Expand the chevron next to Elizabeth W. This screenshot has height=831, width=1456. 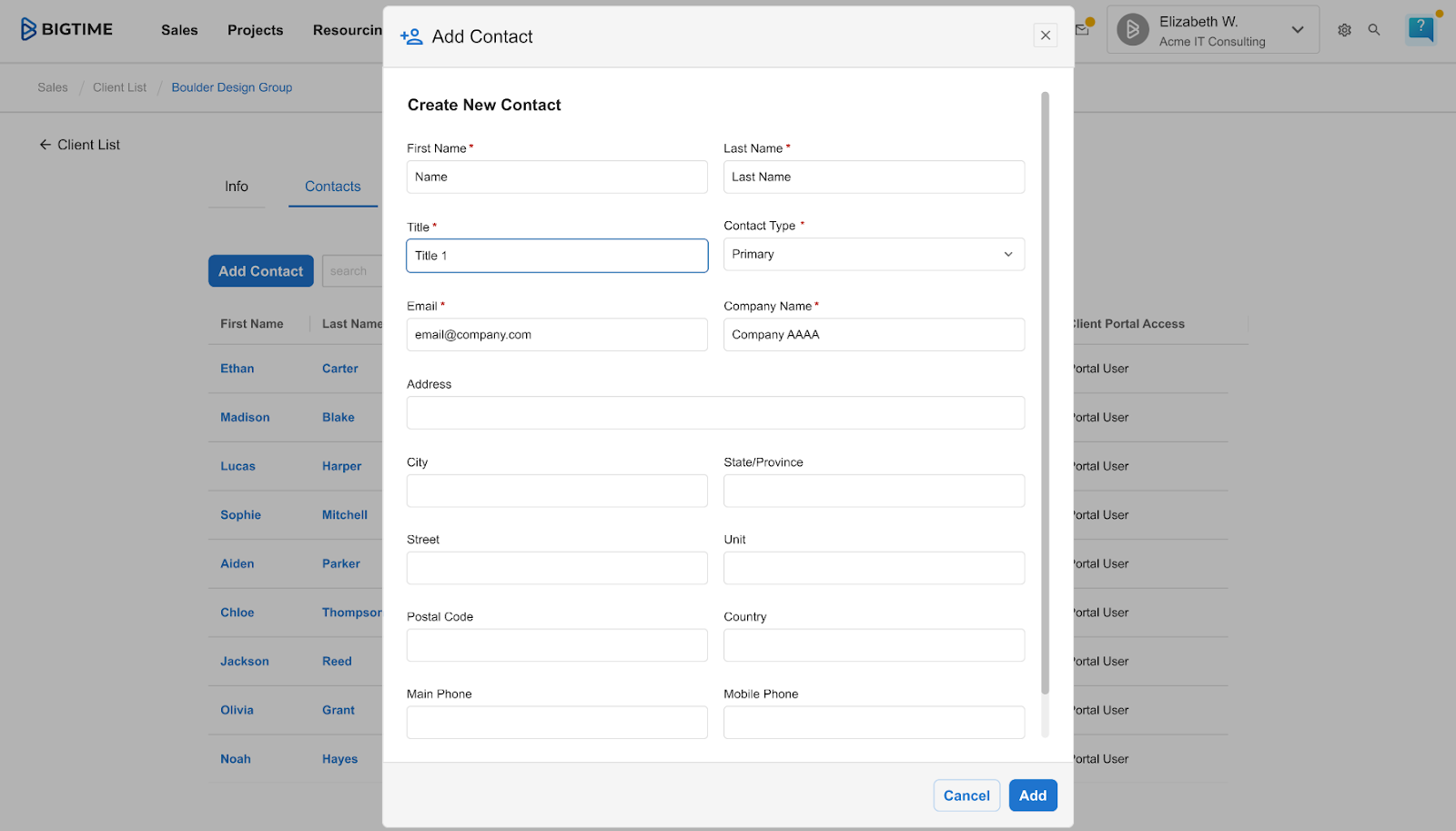tap(1297, 28)
